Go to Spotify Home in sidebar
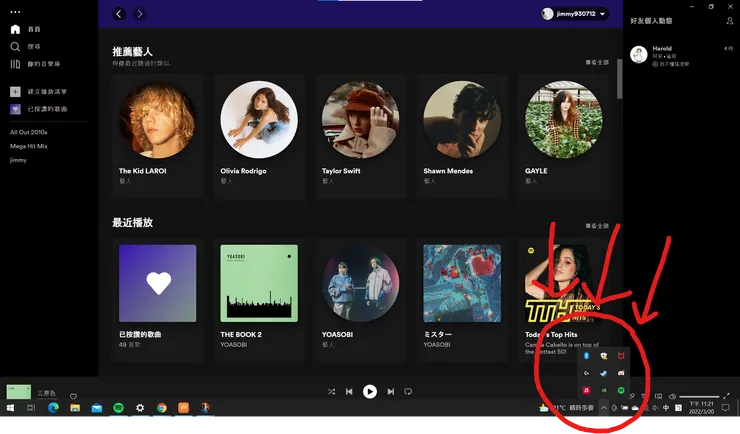The image size is (740, 434). click(x=25, y=29)
